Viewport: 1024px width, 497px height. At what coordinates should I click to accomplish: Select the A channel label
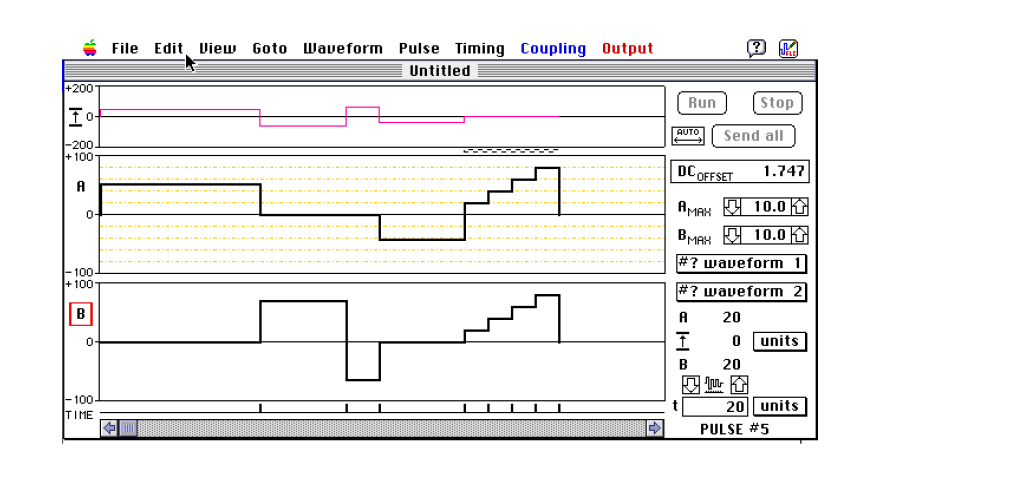[x=81, y=187]
